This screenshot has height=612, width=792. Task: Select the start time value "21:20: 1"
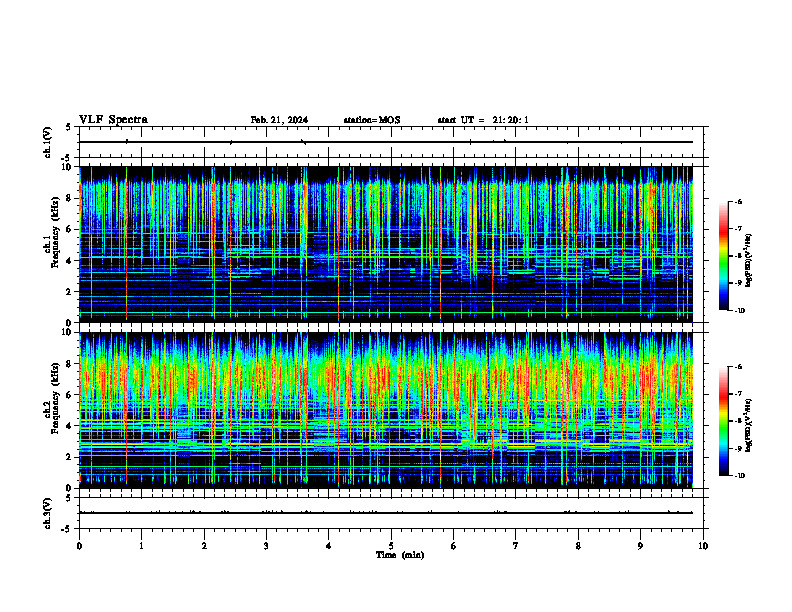(x=511, y=120)
